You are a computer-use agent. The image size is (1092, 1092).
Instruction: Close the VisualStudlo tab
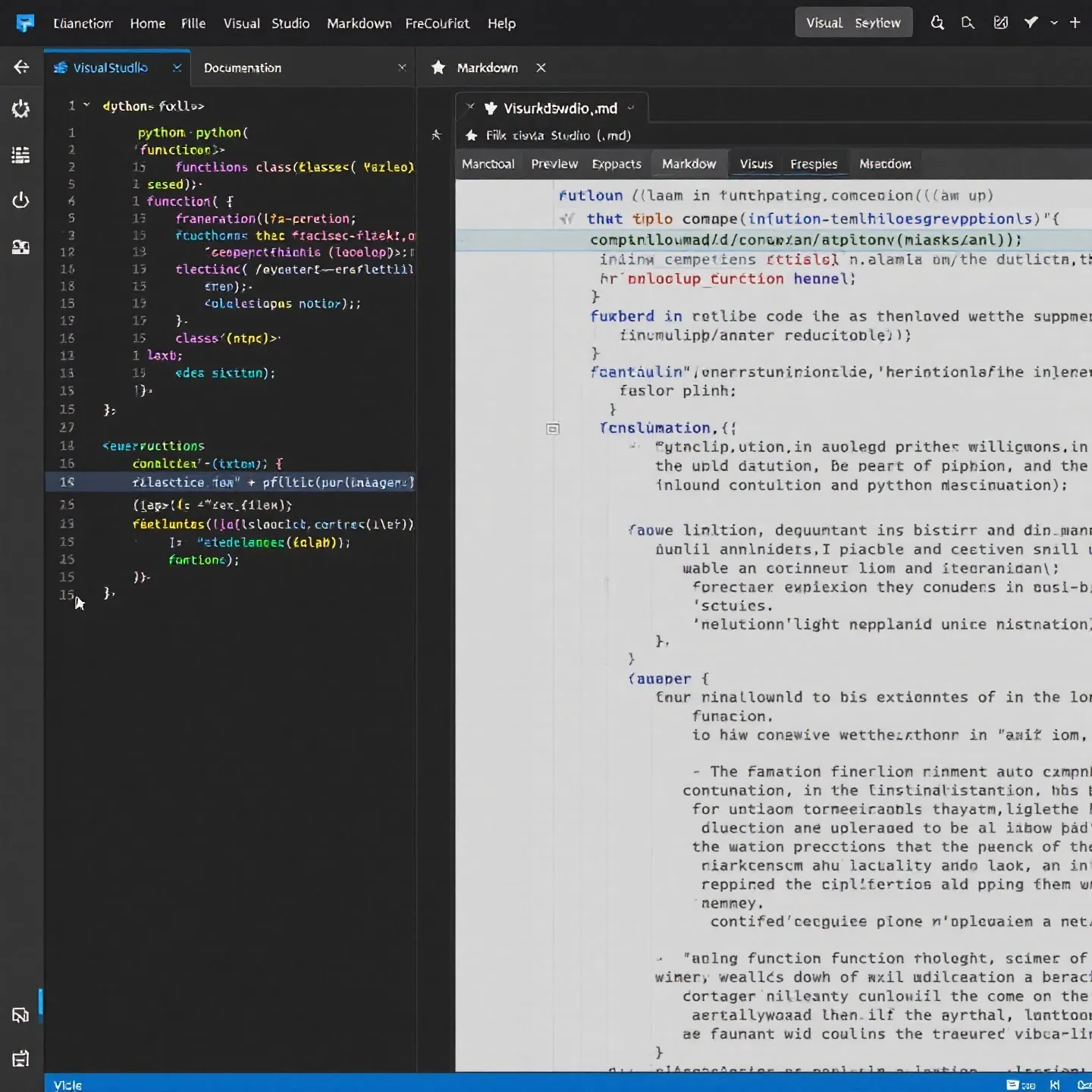coord(177,67)
